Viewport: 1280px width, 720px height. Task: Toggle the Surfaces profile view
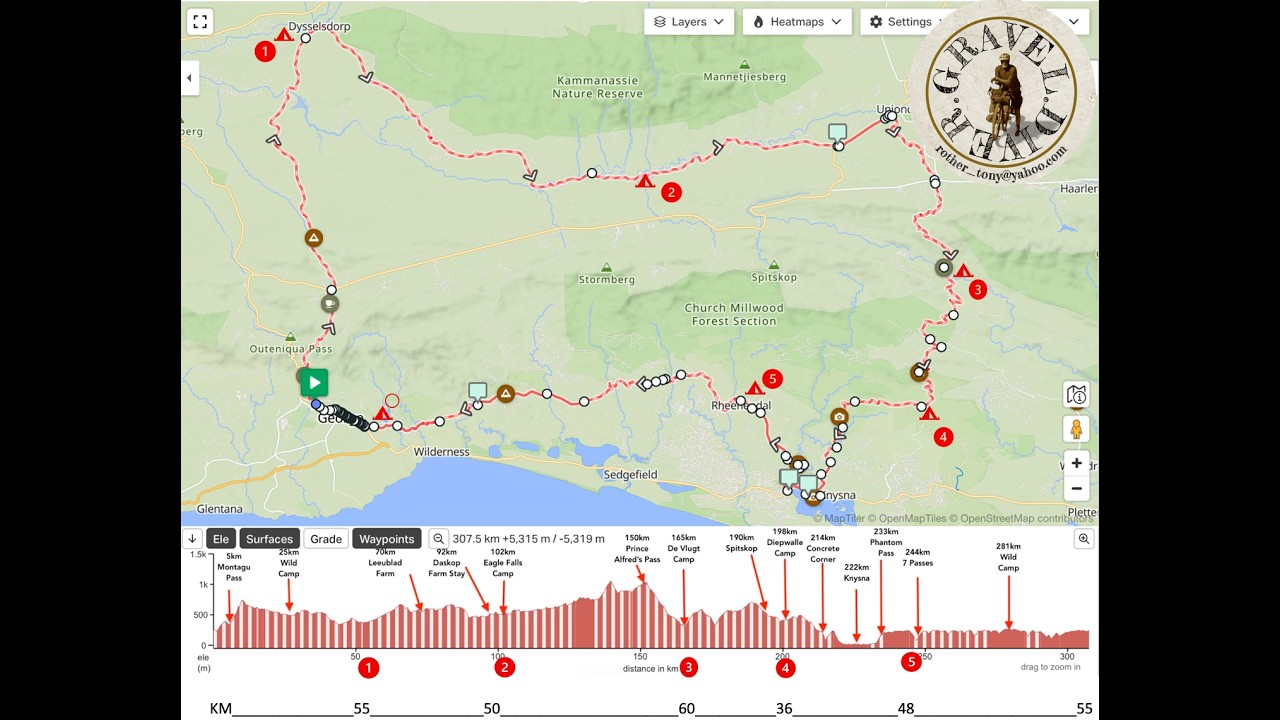click(269, 539)
